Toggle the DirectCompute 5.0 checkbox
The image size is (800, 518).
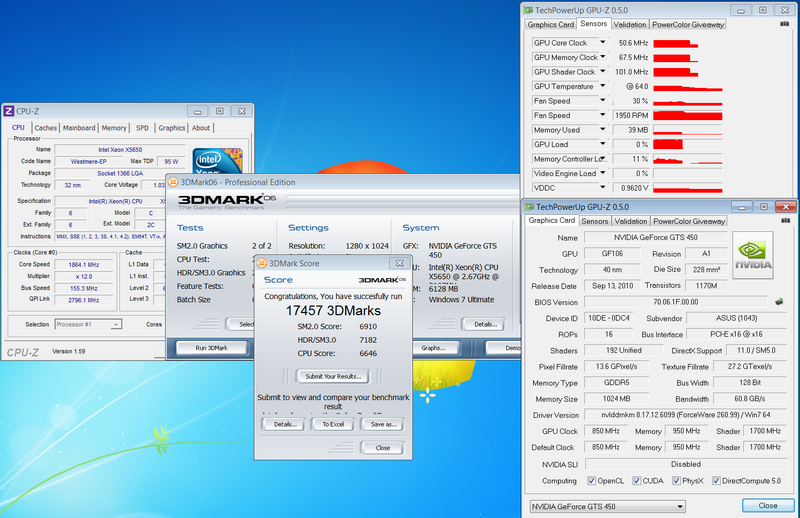coord(716,481)
